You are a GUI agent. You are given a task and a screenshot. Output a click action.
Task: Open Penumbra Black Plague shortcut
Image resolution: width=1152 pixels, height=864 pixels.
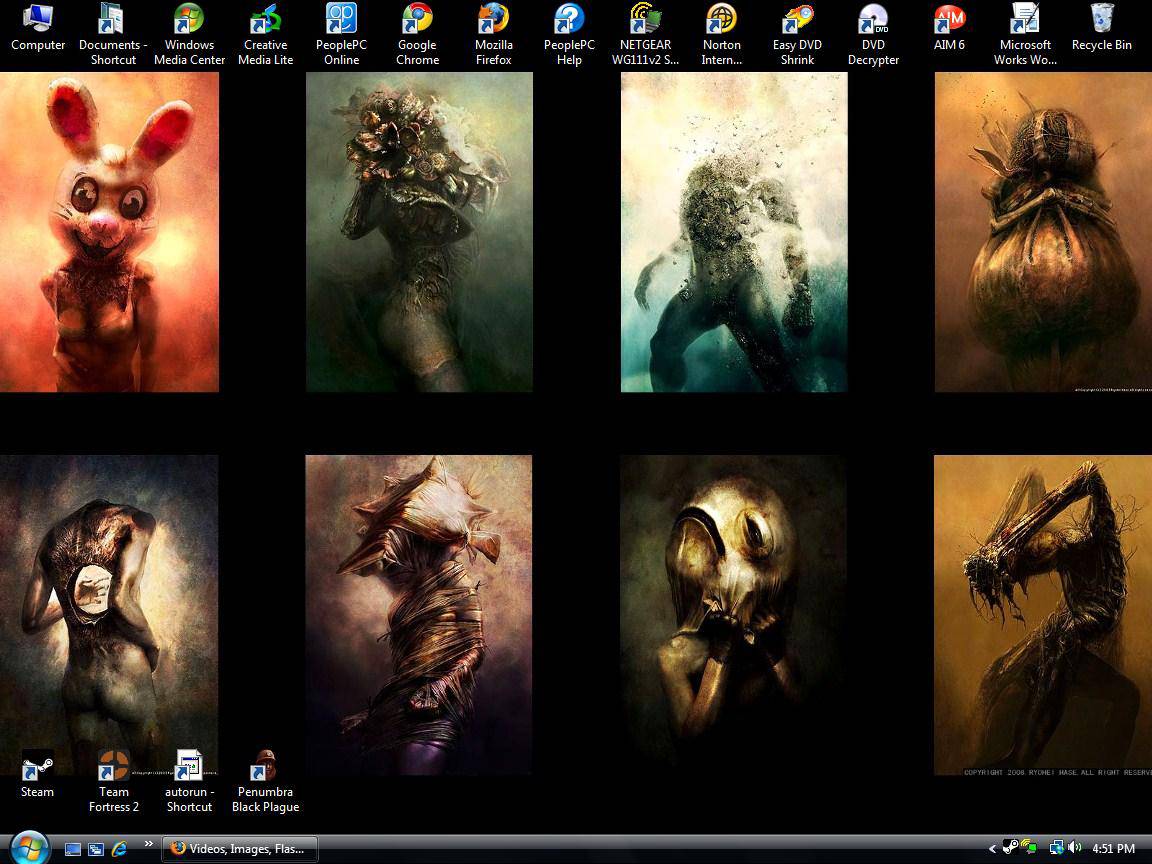pyautogui.click(x=265, y=767)
